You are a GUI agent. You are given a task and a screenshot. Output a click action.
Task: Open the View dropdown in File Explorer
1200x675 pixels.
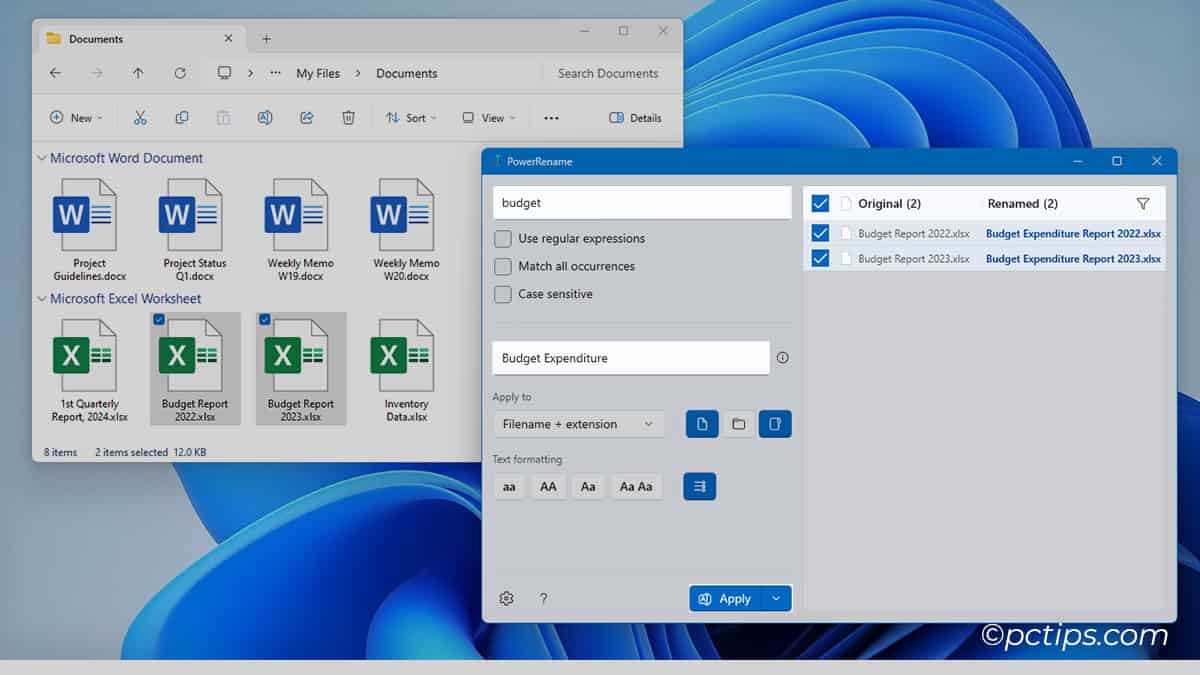click(x=489, y=118)
